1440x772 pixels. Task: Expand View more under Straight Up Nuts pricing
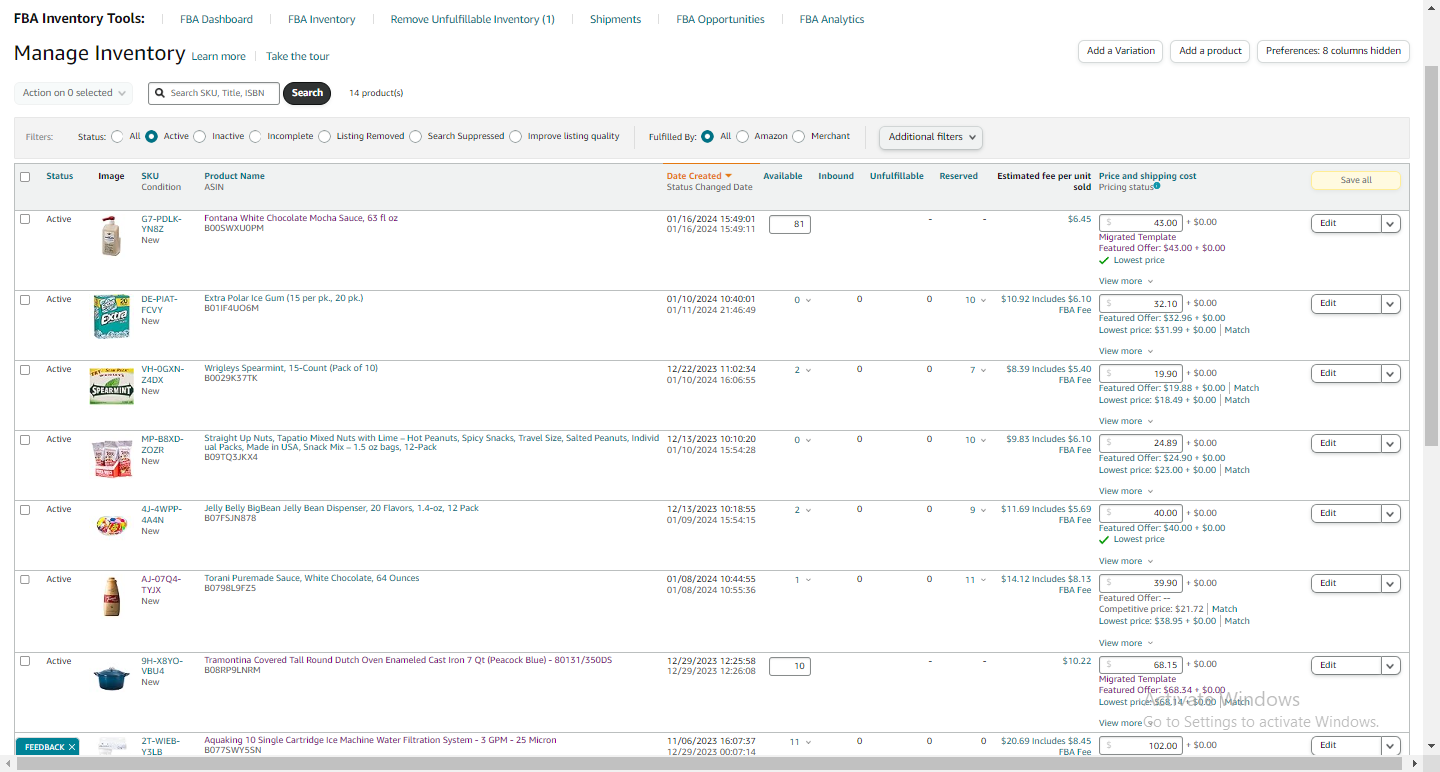coord(1126,491)
